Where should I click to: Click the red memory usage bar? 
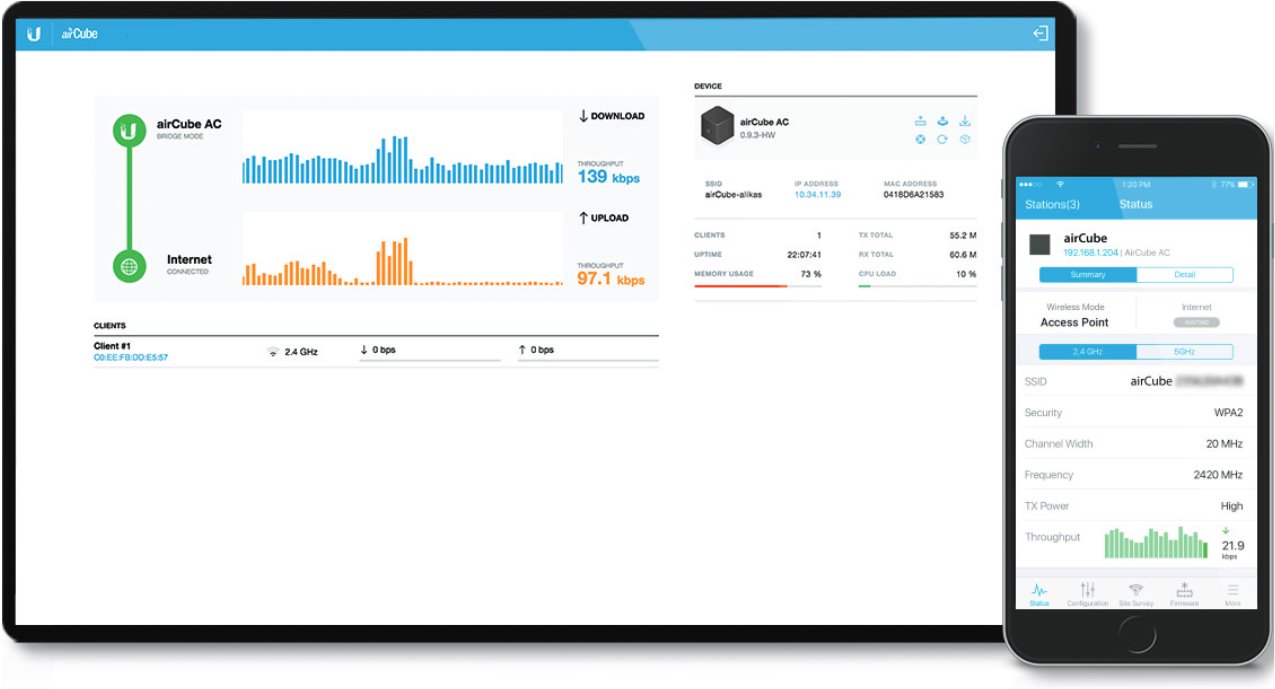pos(740,286)
